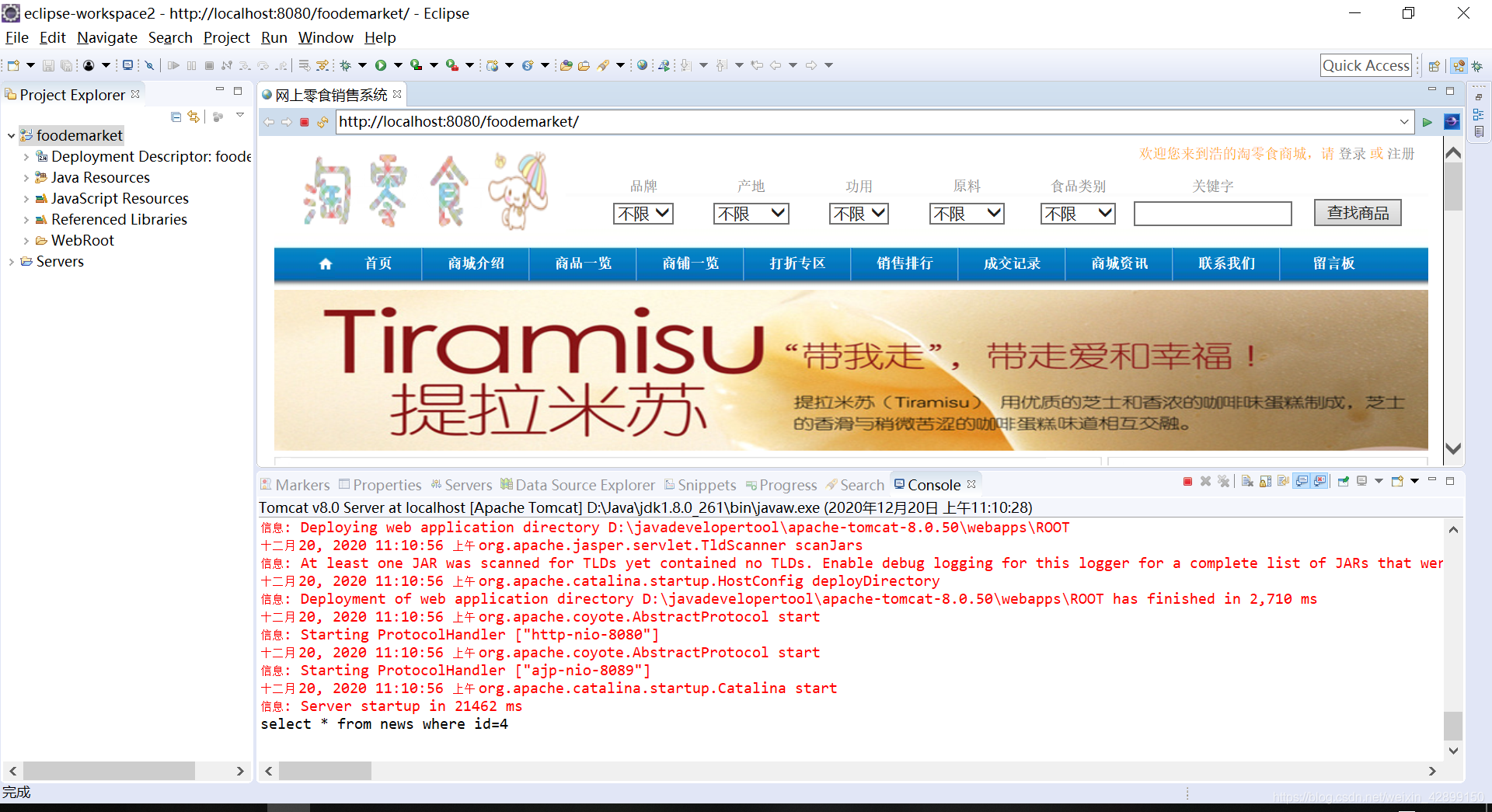1492x812 pixels.
Task: Toggle Link with Editor in Project Explorer
Action: click(193, 117)
